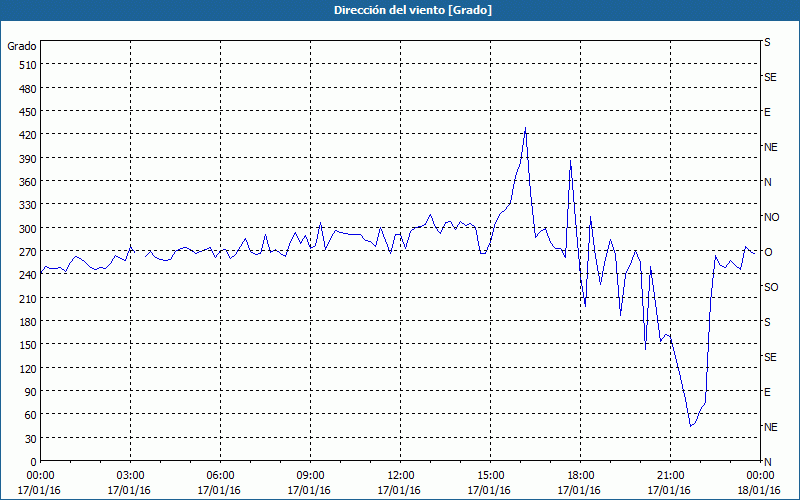Click the 'E' compass label at 90 level
Screen dimensions: 800x500
(x=767, y=392)
